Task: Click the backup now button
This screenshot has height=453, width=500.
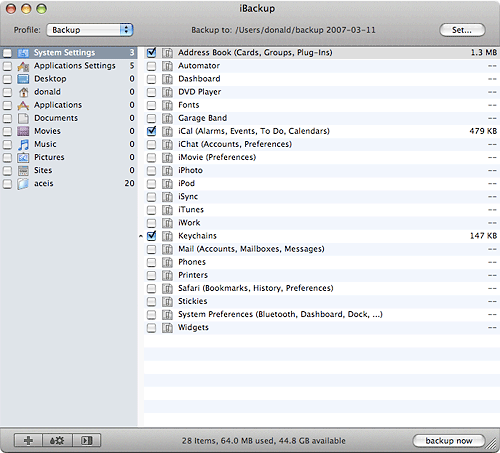Action: pos(449,441)
